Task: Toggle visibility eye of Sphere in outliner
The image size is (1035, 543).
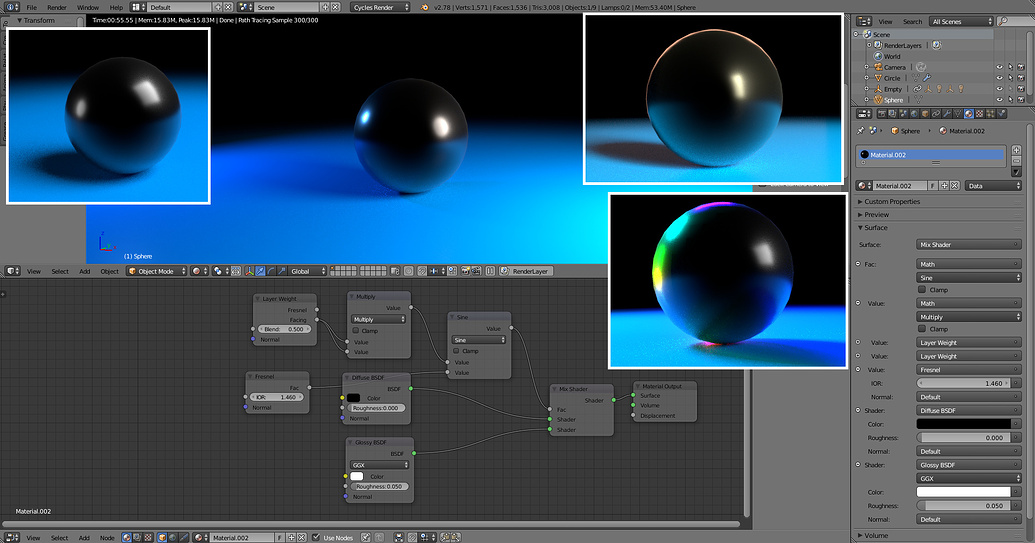Action: coord(999,100)
